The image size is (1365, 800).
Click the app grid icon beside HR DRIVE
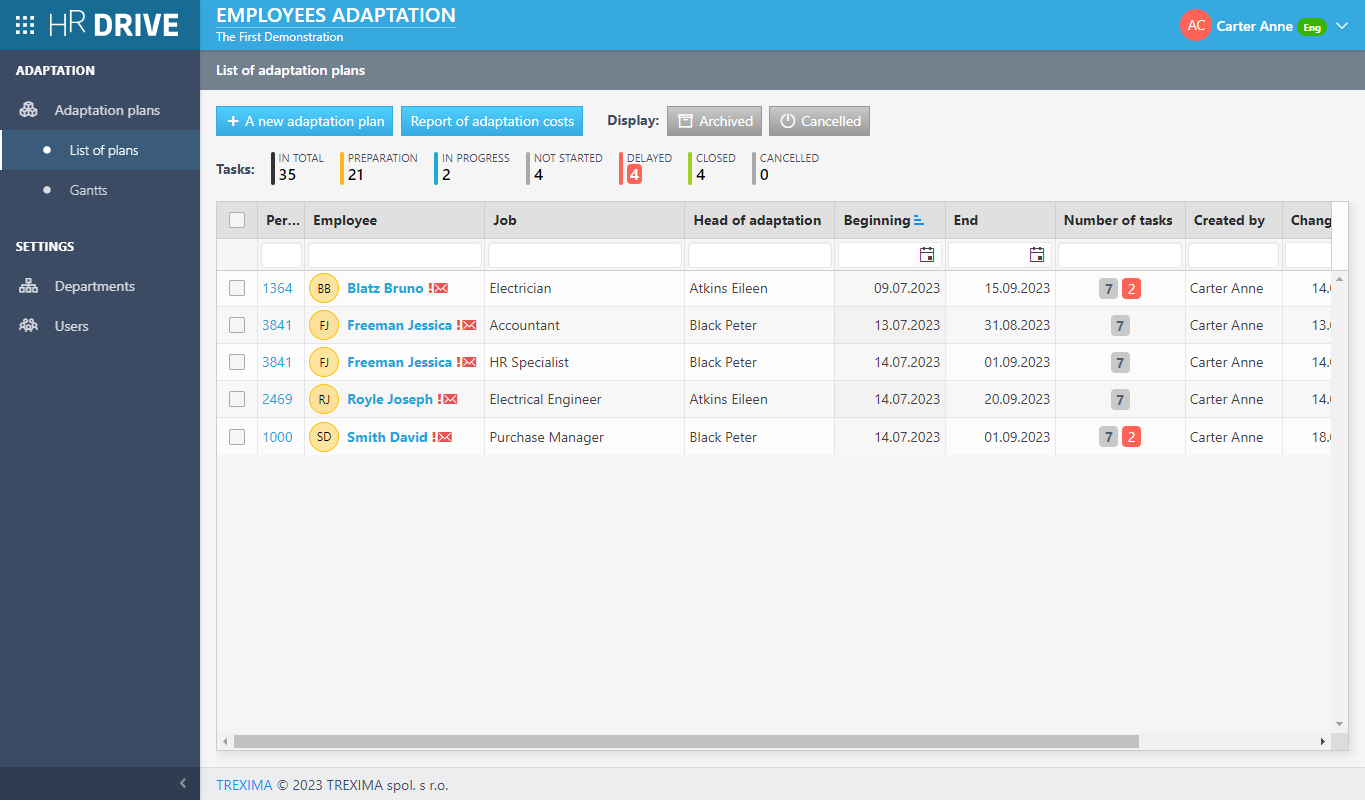[24, 25]
